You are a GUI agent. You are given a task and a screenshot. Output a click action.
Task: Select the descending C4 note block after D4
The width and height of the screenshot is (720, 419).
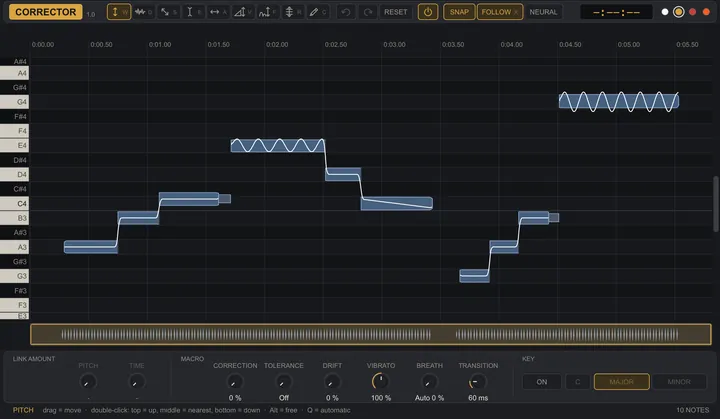coord(397,204)
